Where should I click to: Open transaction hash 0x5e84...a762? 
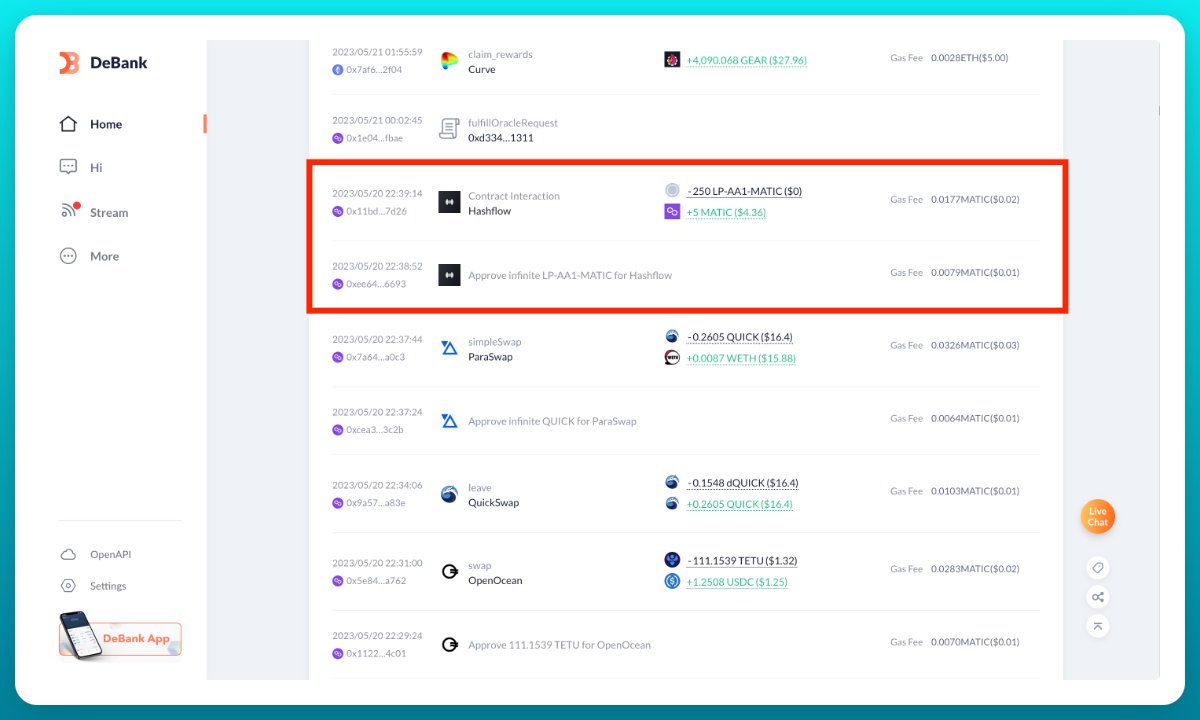tap(376, 581)
